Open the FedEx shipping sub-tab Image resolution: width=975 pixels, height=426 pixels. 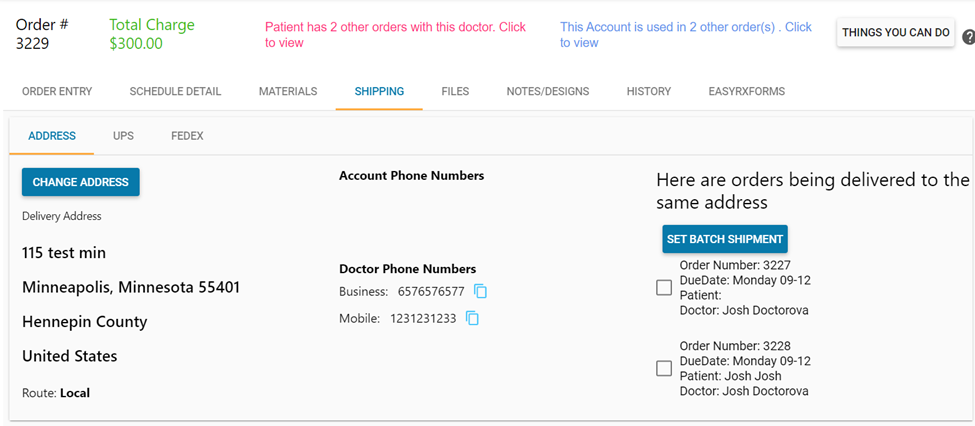click(x=187, y=136)
